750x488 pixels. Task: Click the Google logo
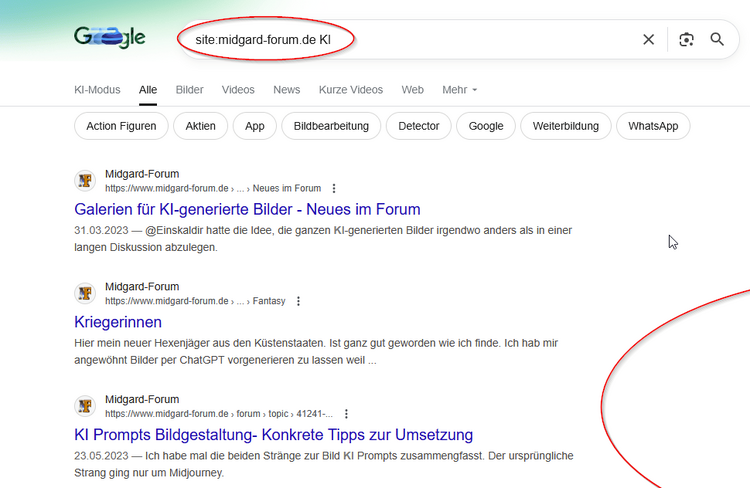[x=109, y=38]
